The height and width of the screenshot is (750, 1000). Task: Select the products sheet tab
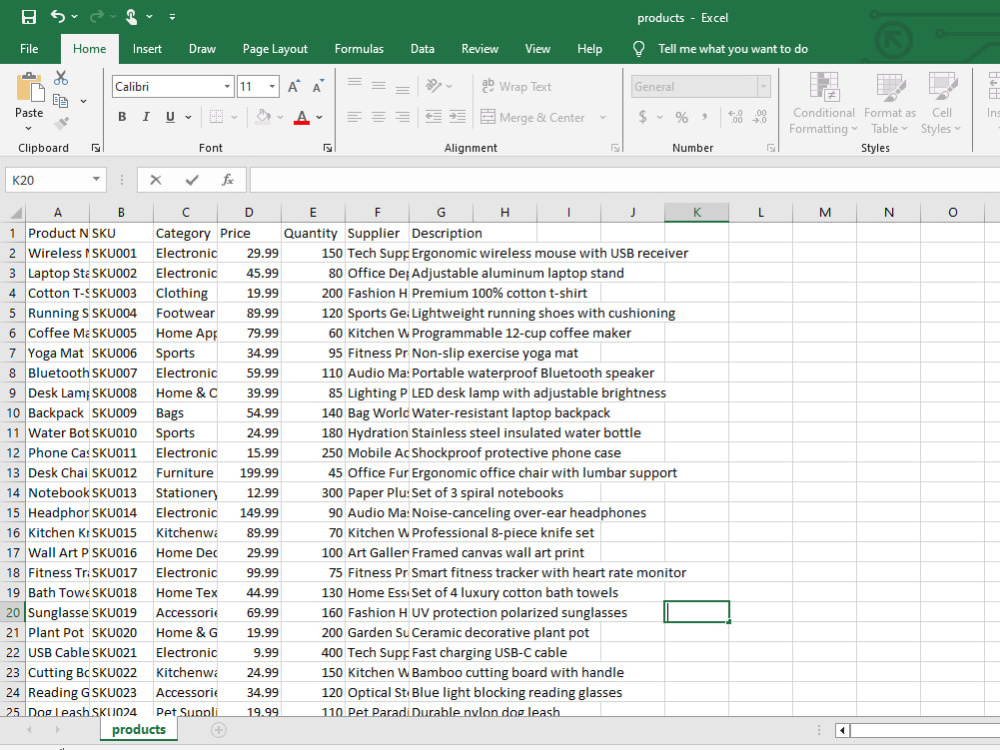coord(138,730)
